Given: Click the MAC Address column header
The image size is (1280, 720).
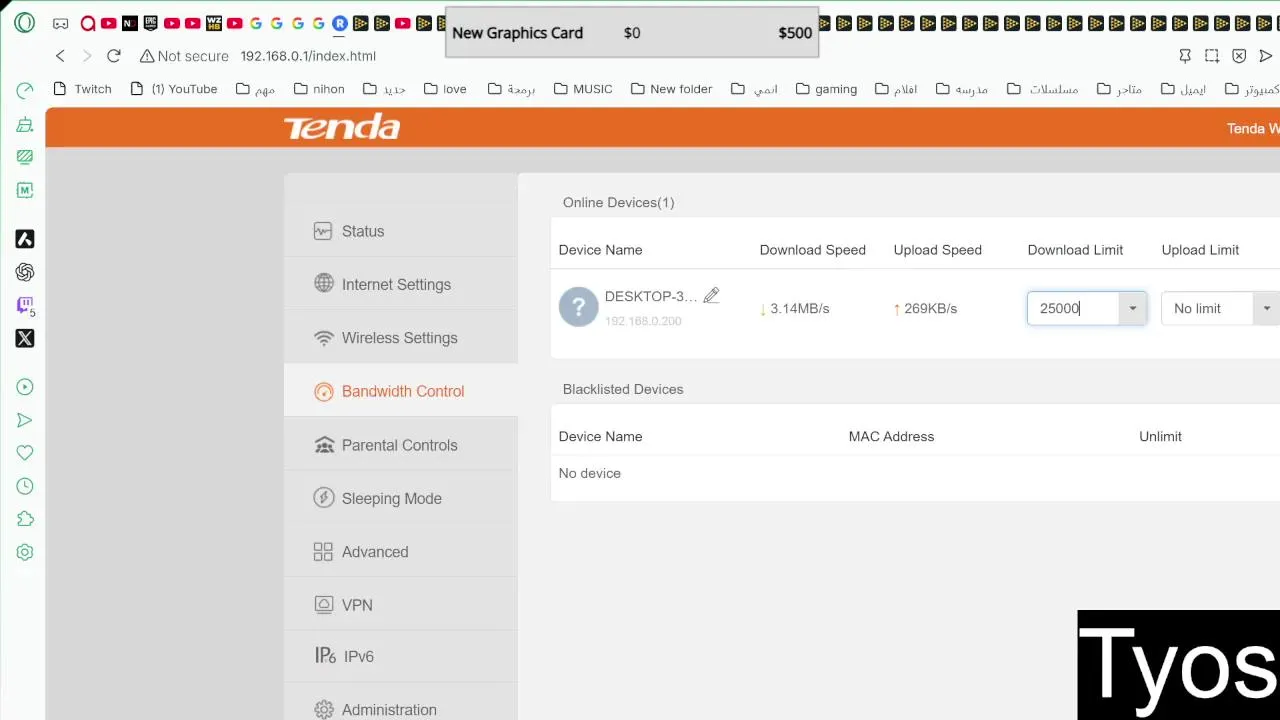Looking at the screenshot, I should click(891, 436).
